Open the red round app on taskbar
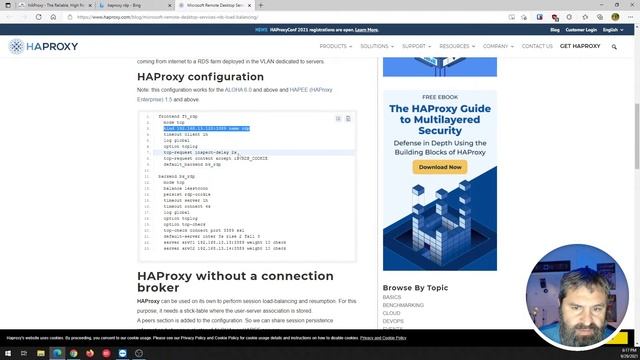Screen dimensions: 640x360 (106, 353)
